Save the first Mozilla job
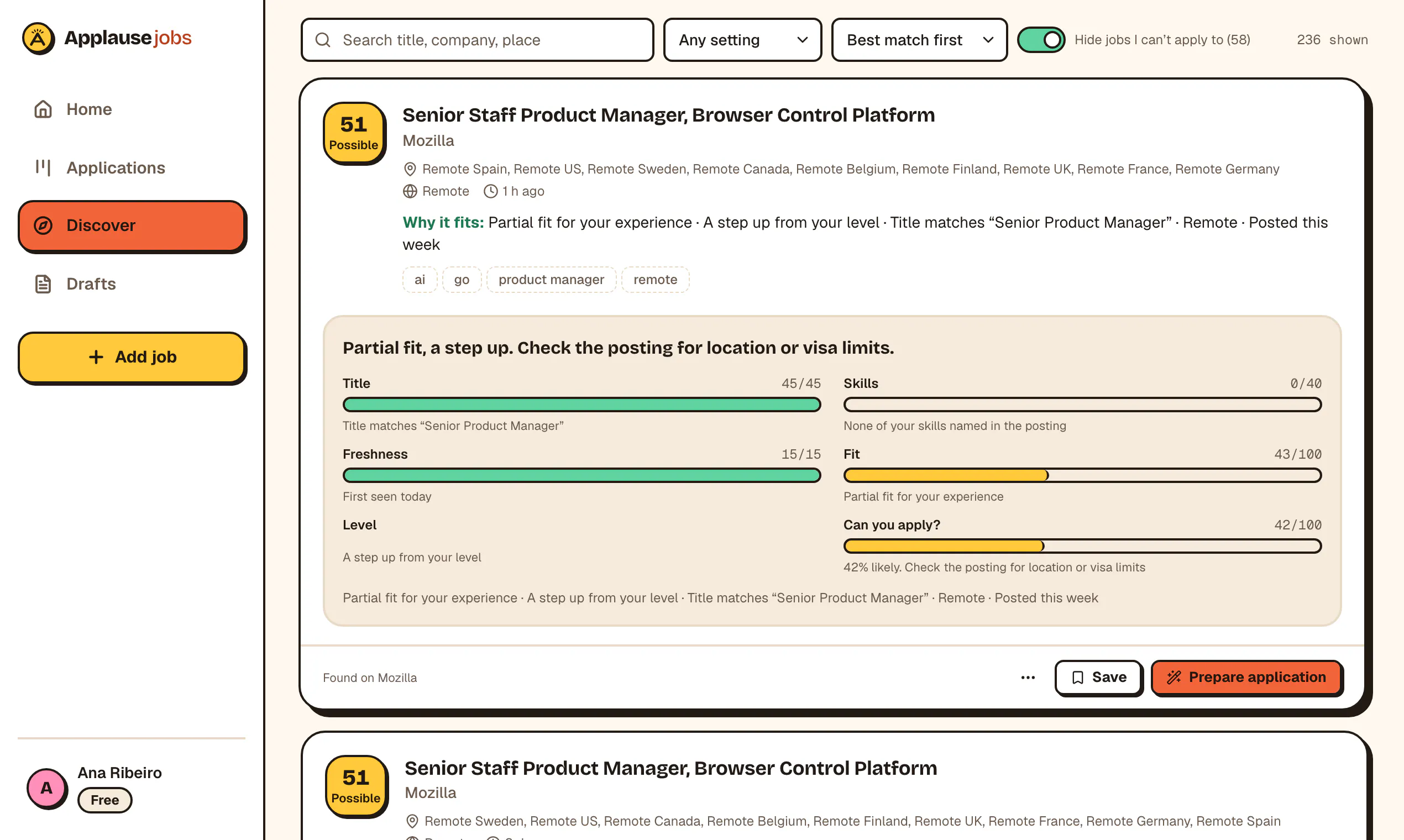The width and height of the screenshot is (1404, 840). coord(1098,678)
